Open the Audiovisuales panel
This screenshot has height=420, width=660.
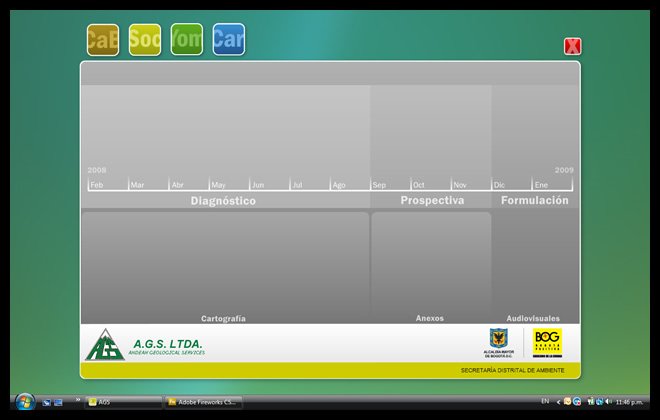point(534,266)
